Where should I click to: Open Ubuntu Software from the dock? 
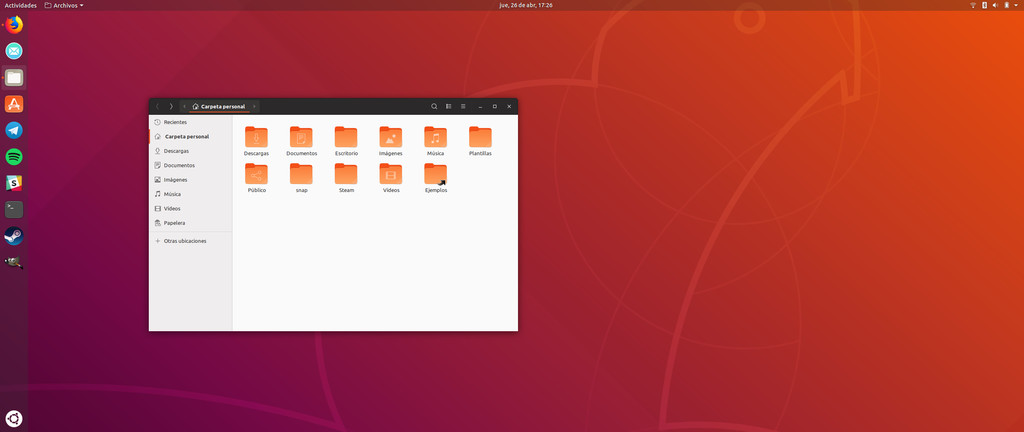tap(14, 104)
